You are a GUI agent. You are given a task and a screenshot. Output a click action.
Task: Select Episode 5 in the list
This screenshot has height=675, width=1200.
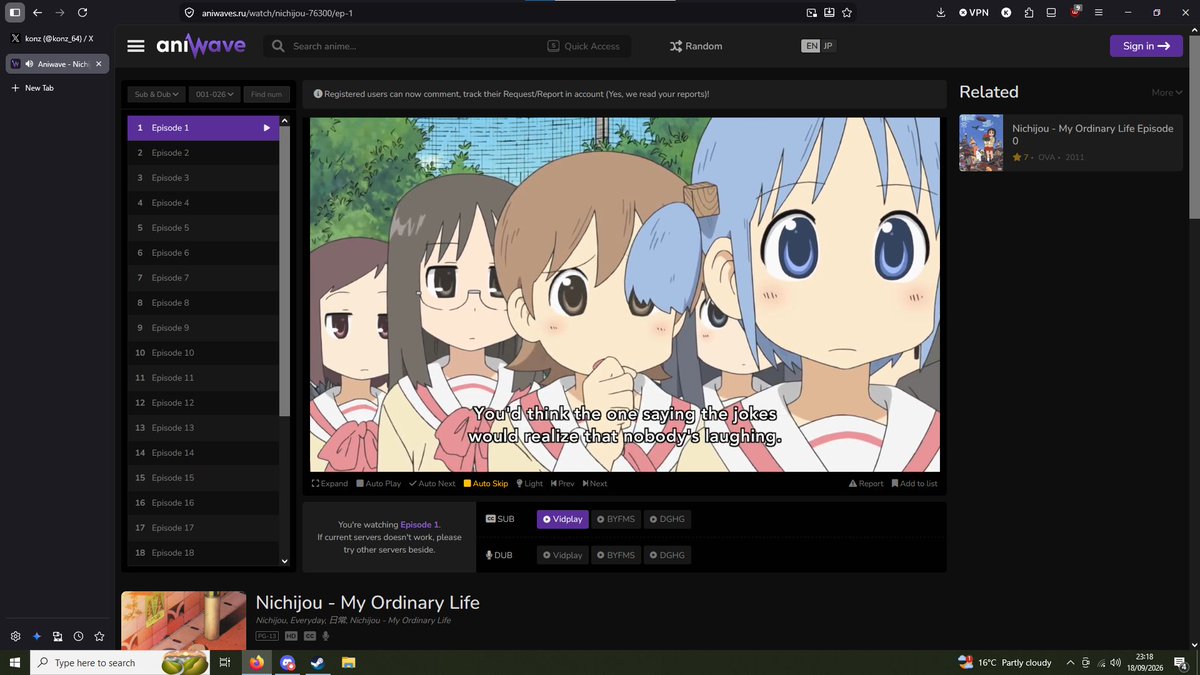pos(203,228)
